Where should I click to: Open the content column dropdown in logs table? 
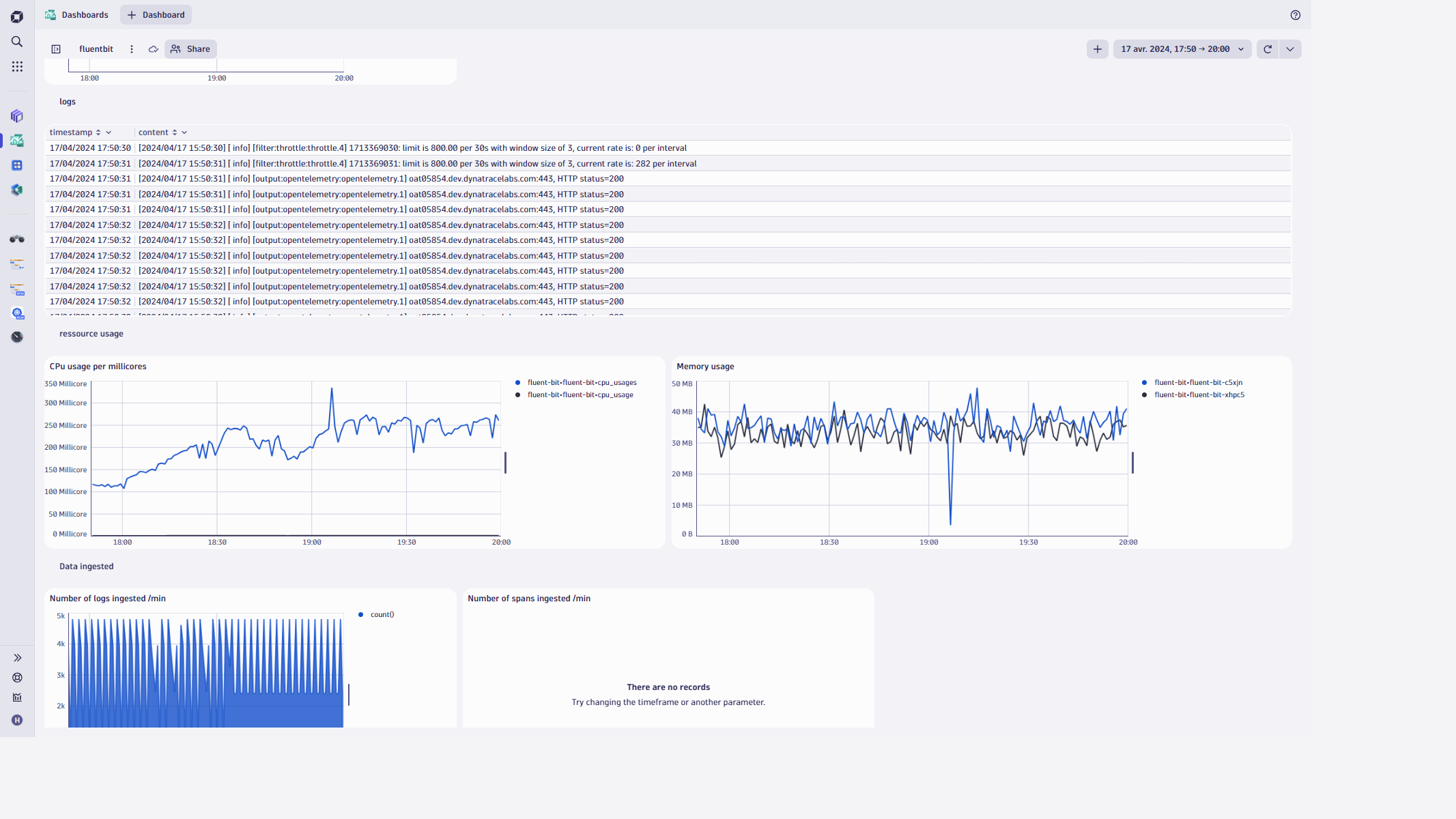coord(184,132)
